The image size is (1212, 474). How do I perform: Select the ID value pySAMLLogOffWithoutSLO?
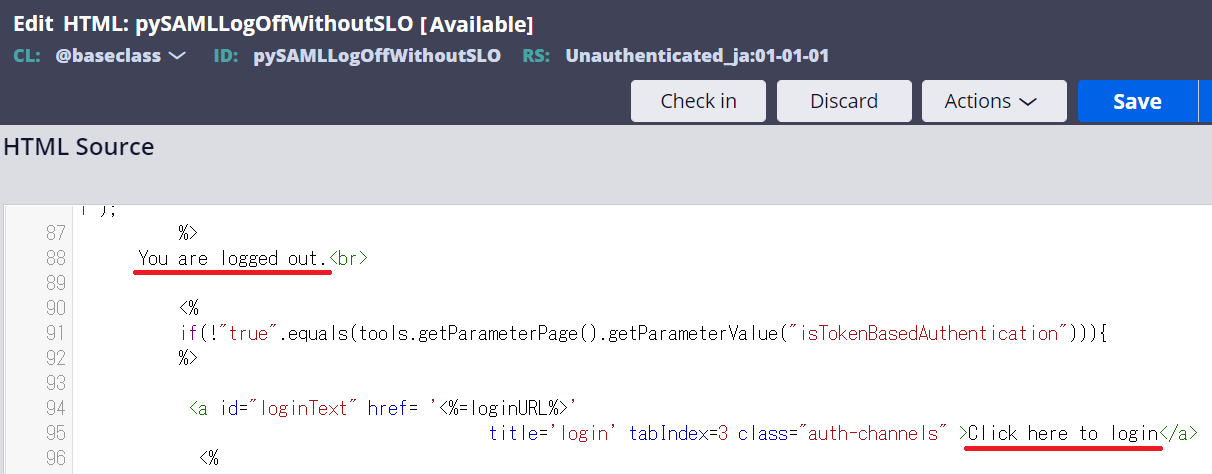pos(377,56)
